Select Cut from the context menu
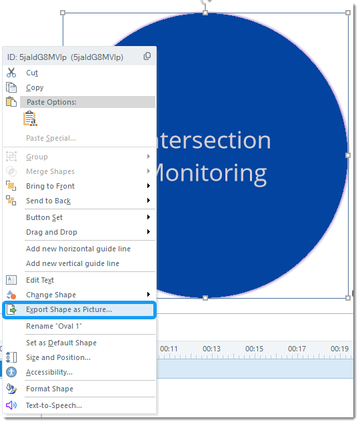The image size is (360, 424). click(79, 72)
